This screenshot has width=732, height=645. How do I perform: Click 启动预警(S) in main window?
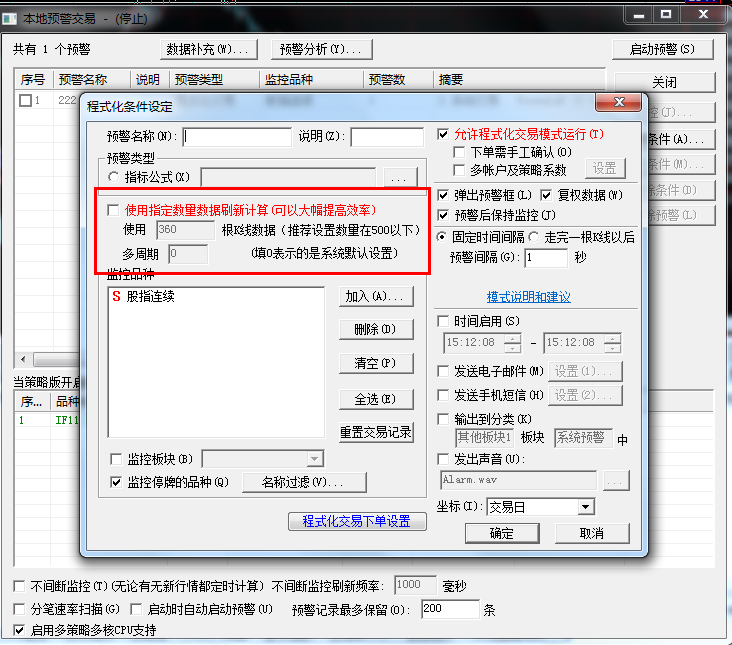[x=662, y=49]
